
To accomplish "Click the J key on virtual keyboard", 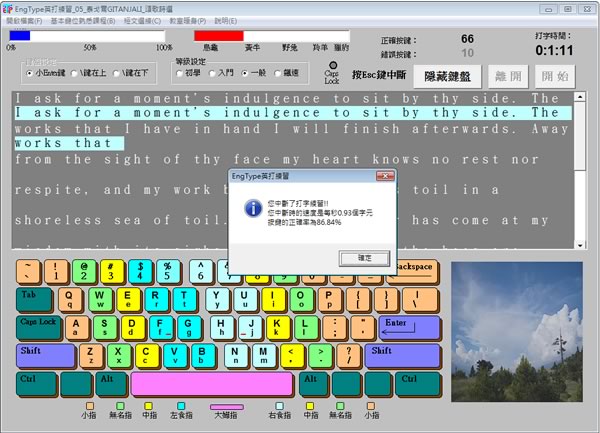I will (x=250, y=328).
